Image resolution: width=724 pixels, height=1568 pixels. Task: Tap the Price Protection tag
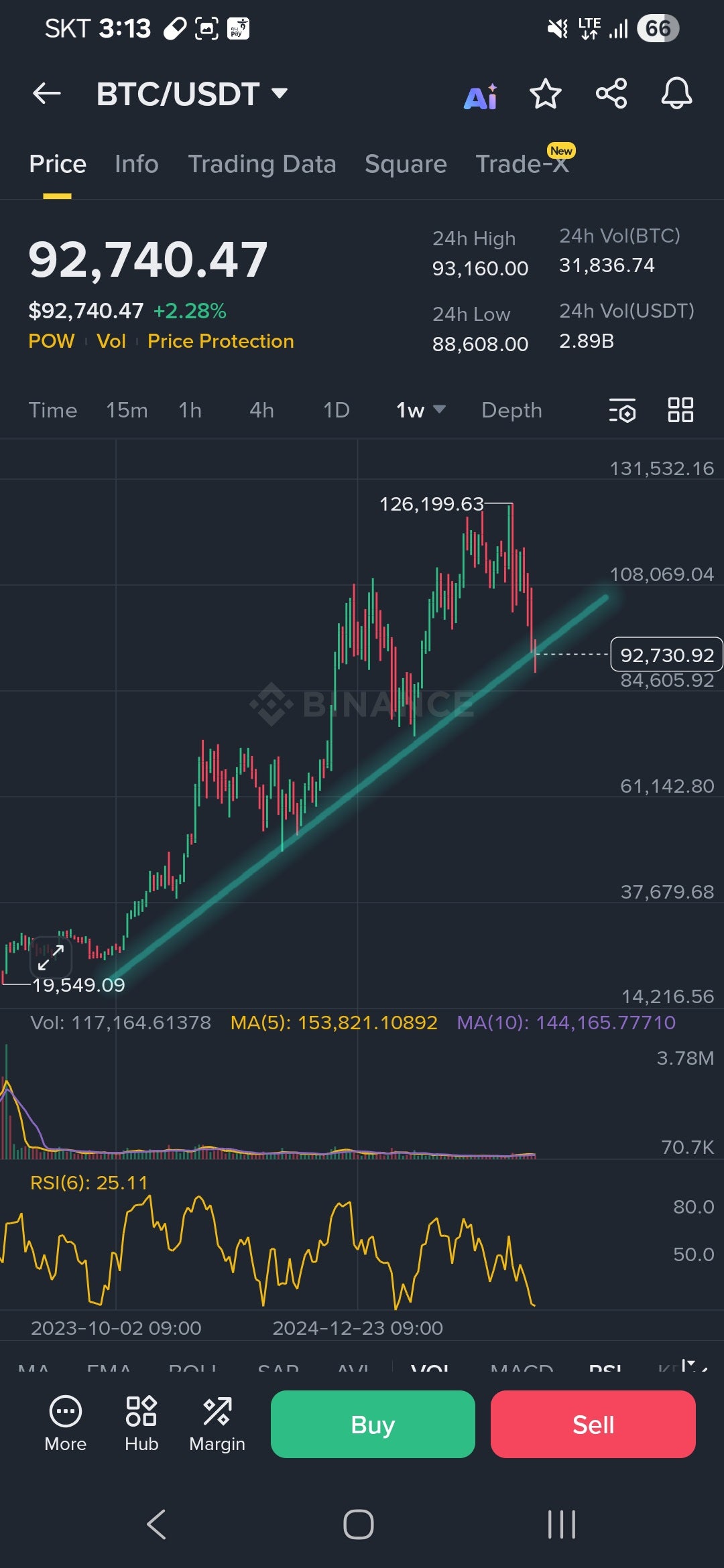pyautogui.click(x=221, y=341)
